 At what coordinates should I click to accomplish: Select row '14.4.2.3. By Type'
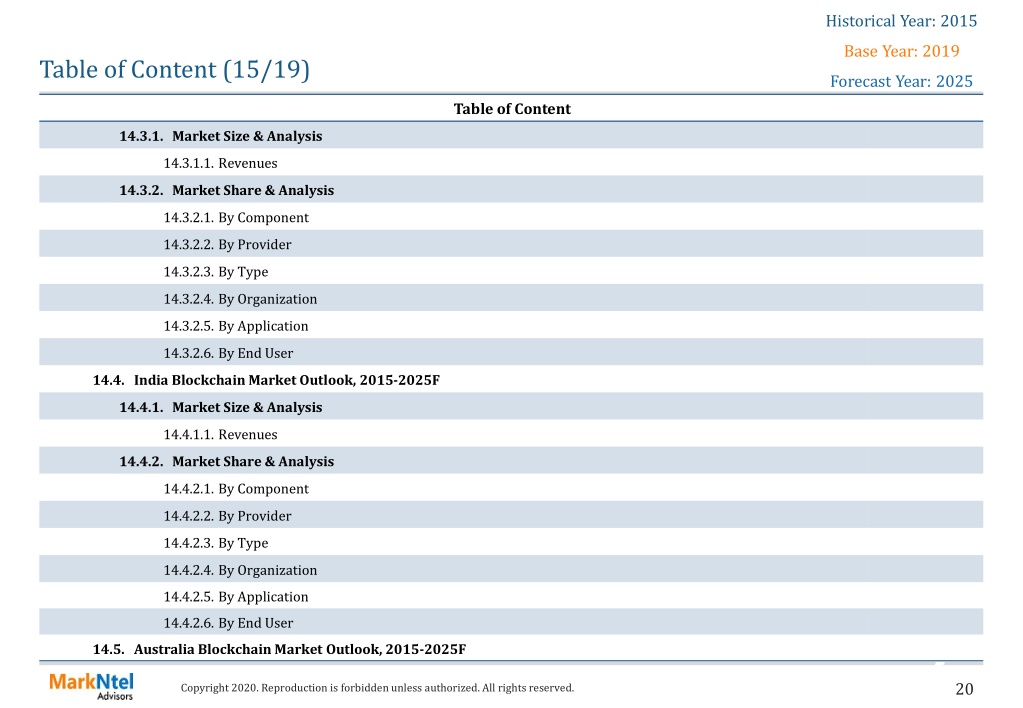(511, 542)
